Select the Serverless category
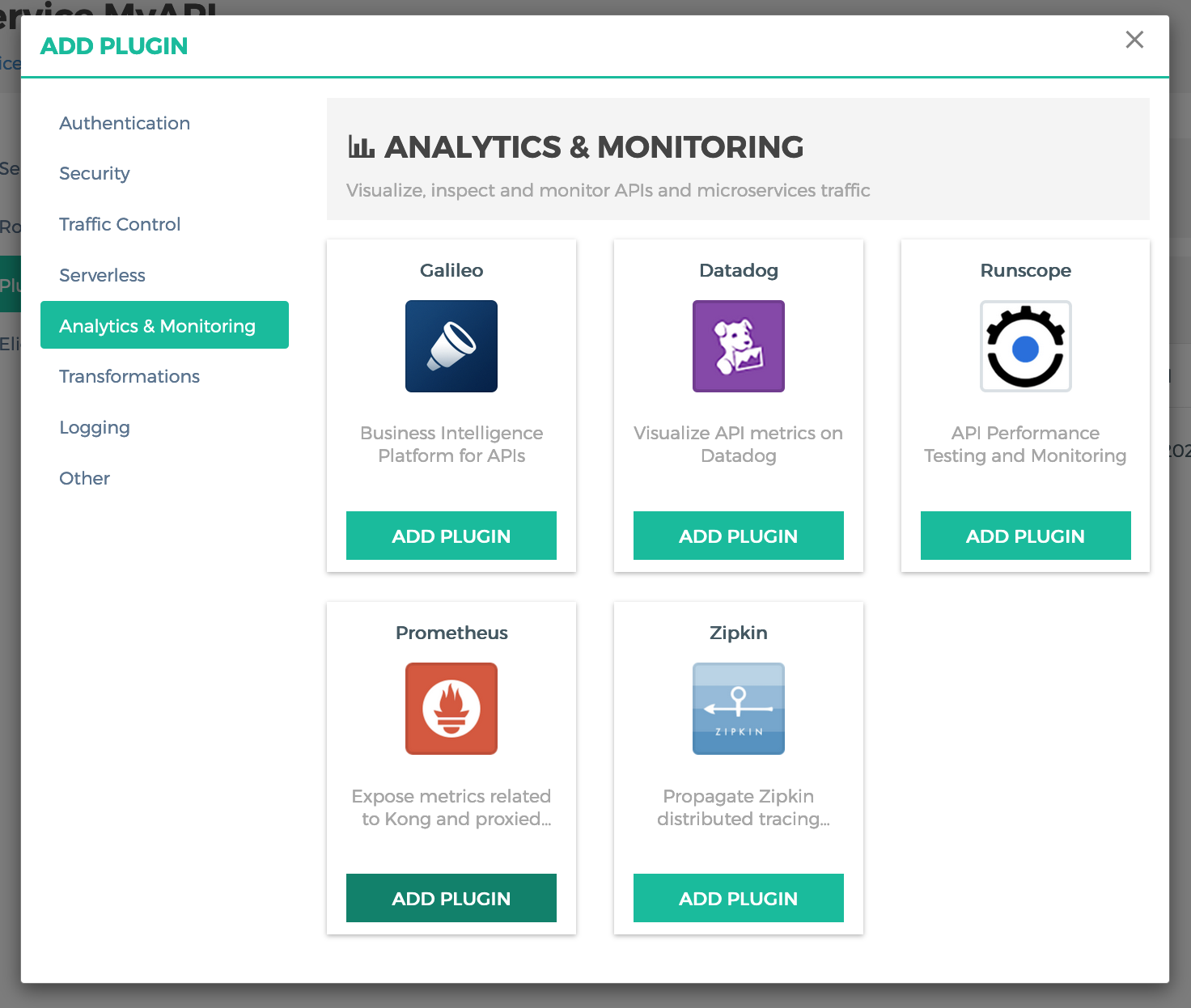The height and width of the screenshot is (1008, 1191). (x=102, y=275)
